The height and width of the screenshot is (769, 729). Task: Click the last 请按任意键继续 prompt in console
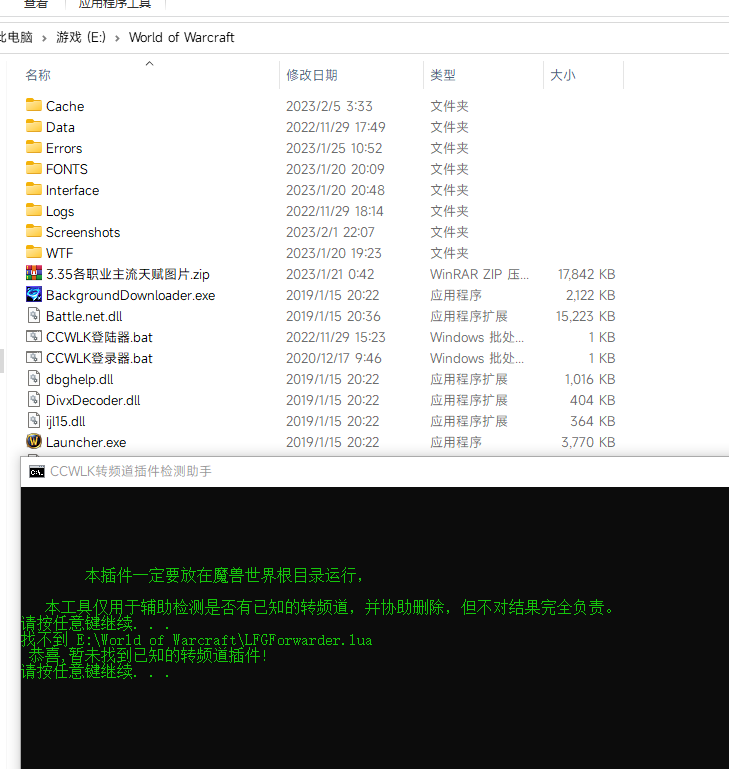pyautogui.click(x=95, y=671)
